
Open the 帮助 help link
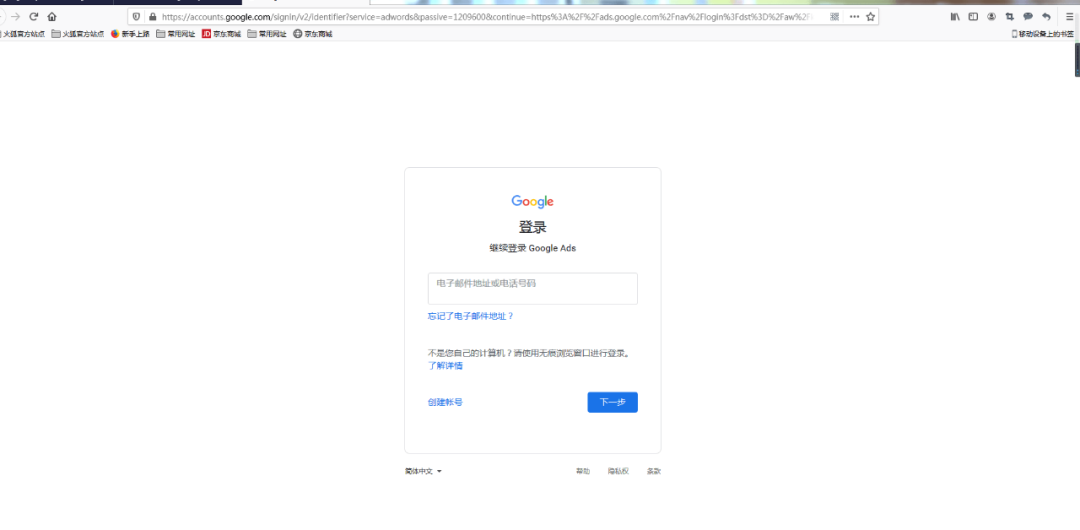point(583,471)
